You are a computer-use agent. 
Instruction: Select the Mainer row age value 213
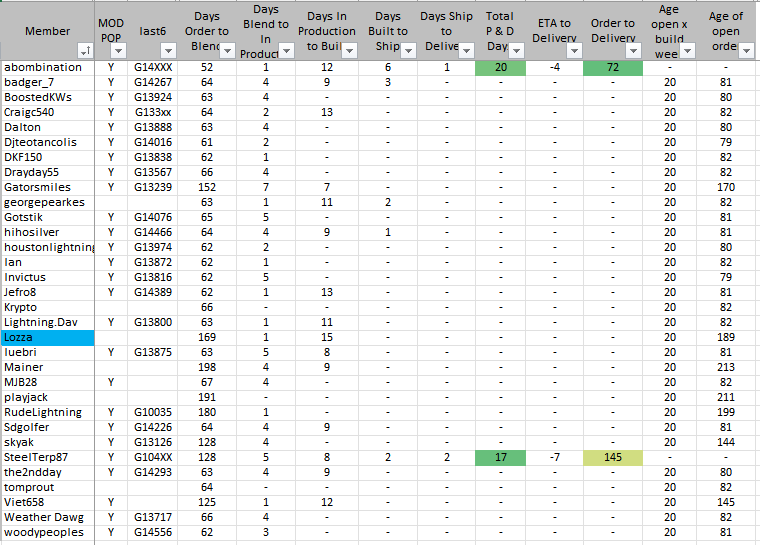tap(725, 368)
